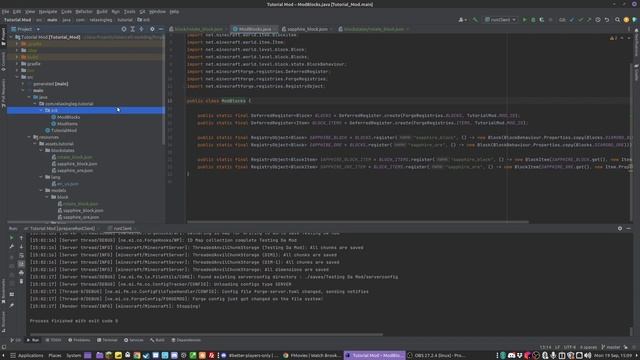Open the Tutorial Mod [prepareRunClient] run tab
Image resolution: width=640 pixels, height=360 pixels.
click(62, 229)
